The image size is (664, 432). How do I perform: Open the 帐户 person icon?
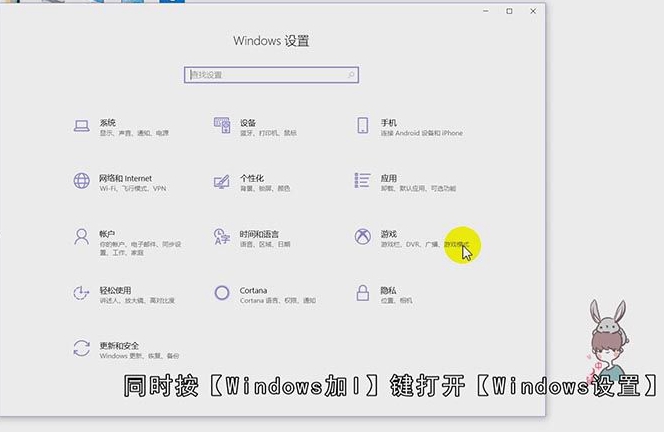82,237
